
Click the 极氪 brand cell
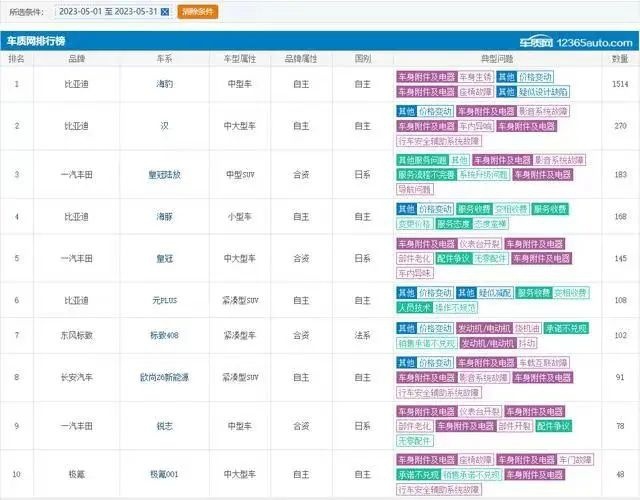pyautogui.click(x=77, y=474)
